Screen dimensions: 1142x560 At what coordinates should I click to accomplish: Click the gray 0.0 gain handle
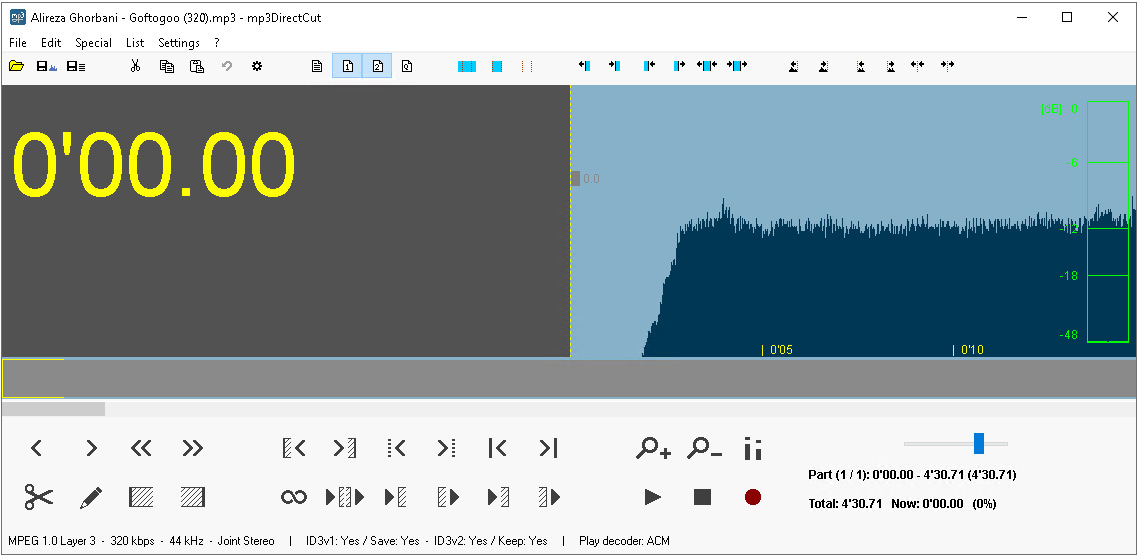pyautogui.click(x=575, y=178)
